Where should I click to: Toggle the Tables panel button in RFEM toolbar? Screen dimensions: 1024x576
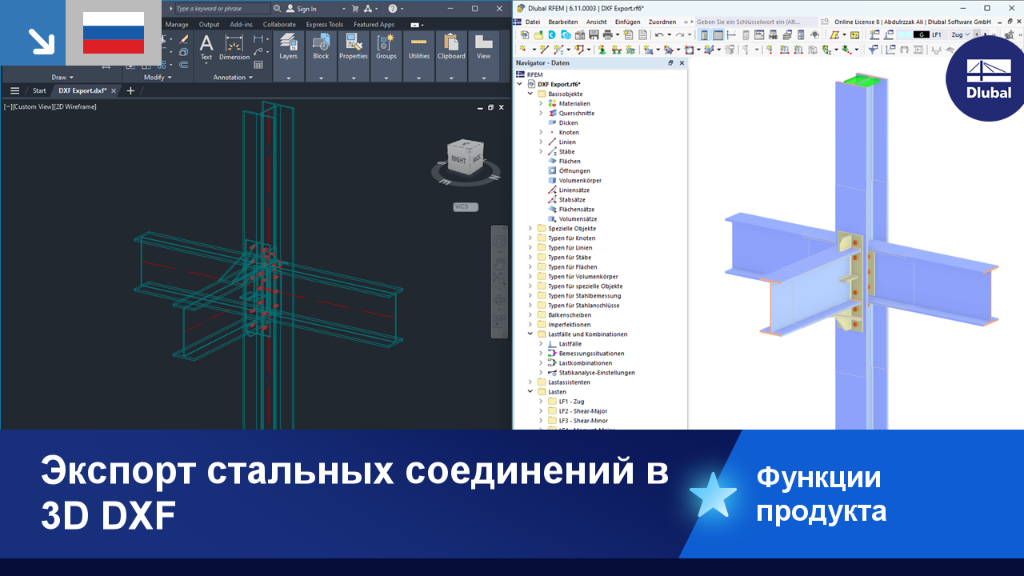point(718,35)
